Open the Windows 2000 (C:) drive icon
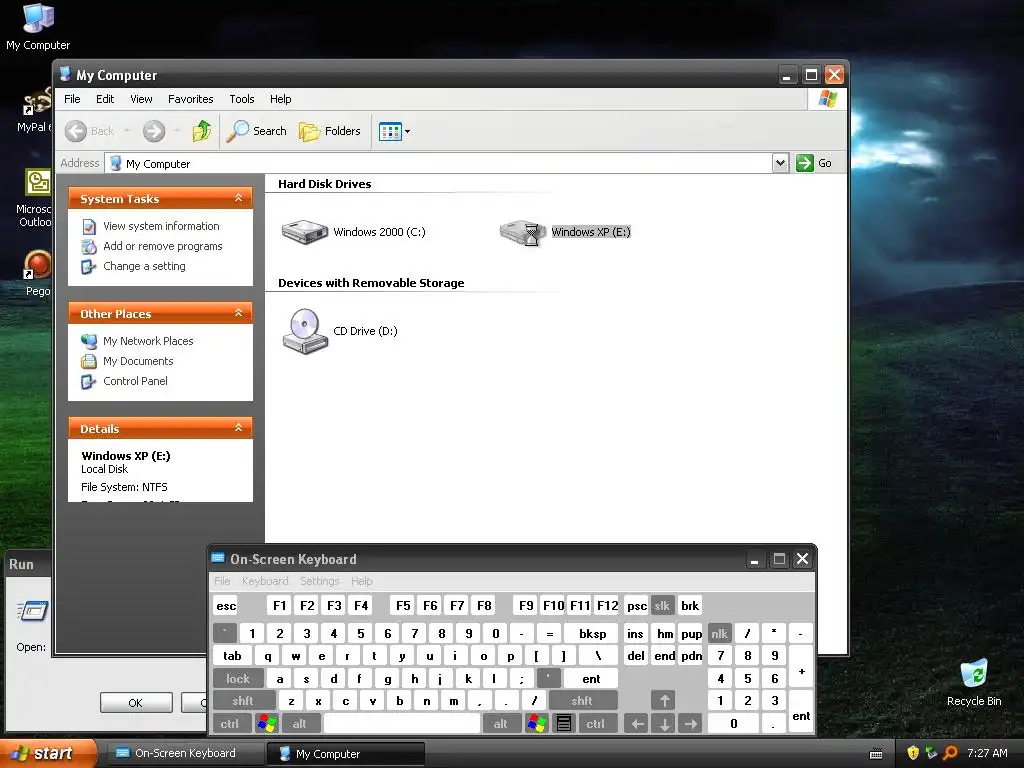The image size is (1024, 768). tap(305, 232)
